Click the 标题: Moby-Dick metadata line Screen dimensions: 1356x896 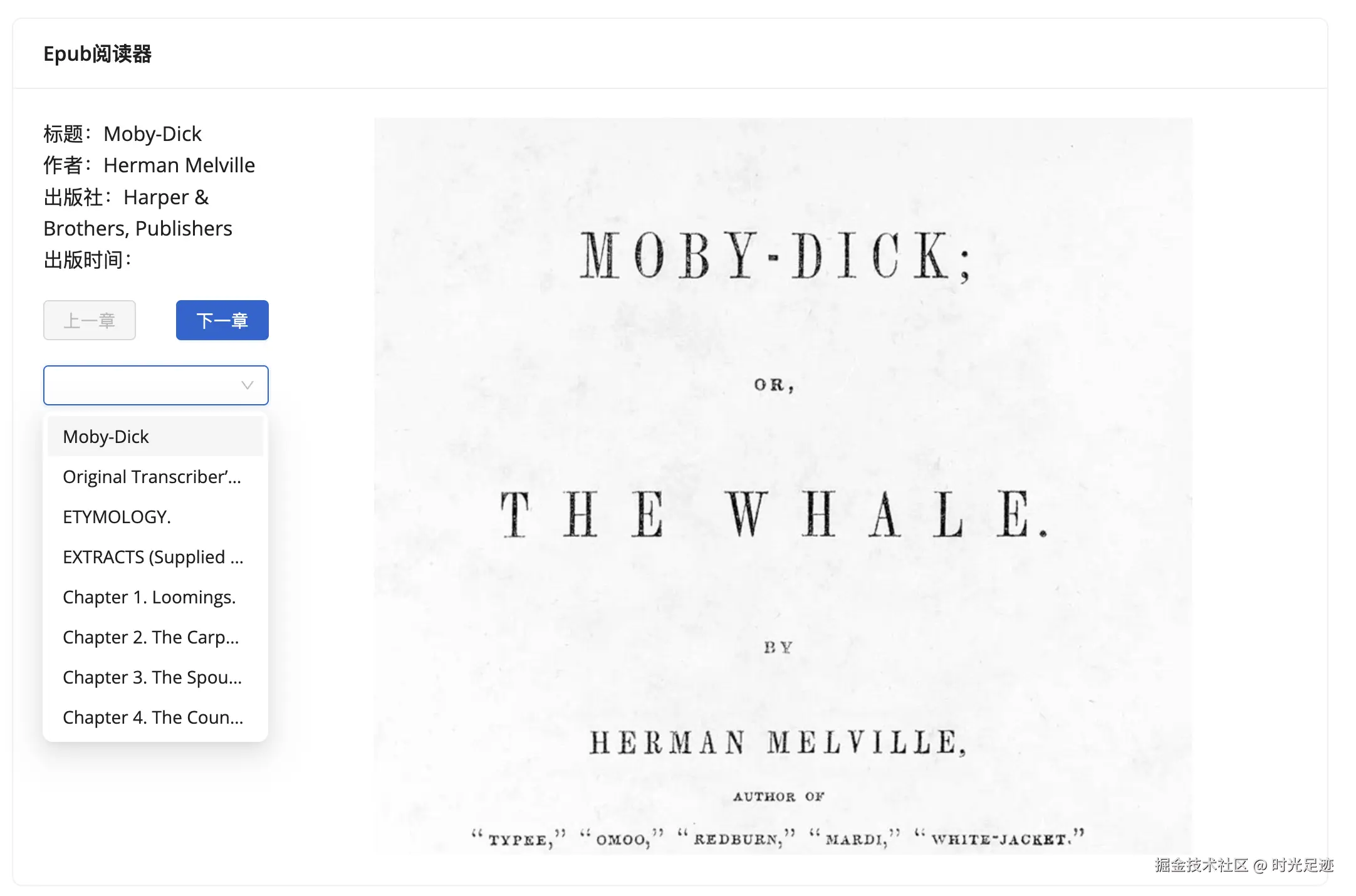122,133
